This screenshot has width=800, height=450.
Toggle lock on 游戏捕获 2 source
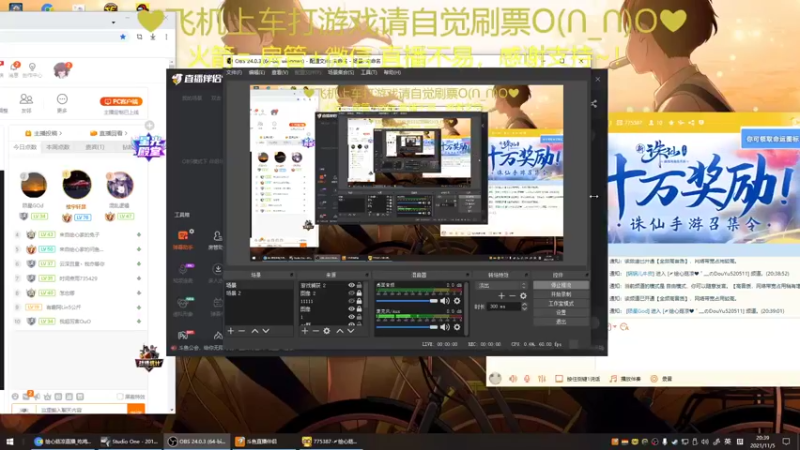tap(359, 286)
